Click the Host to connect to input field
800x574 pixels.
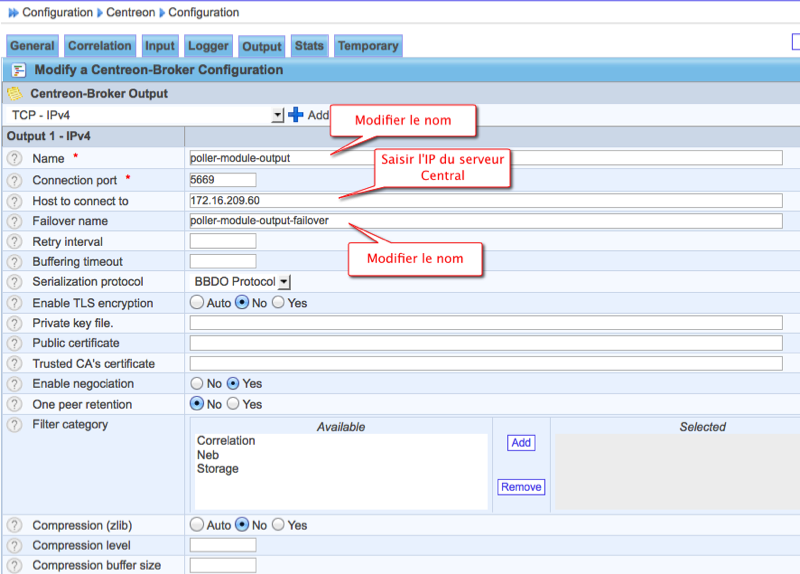pyautogui.click(x=485, y=201)
